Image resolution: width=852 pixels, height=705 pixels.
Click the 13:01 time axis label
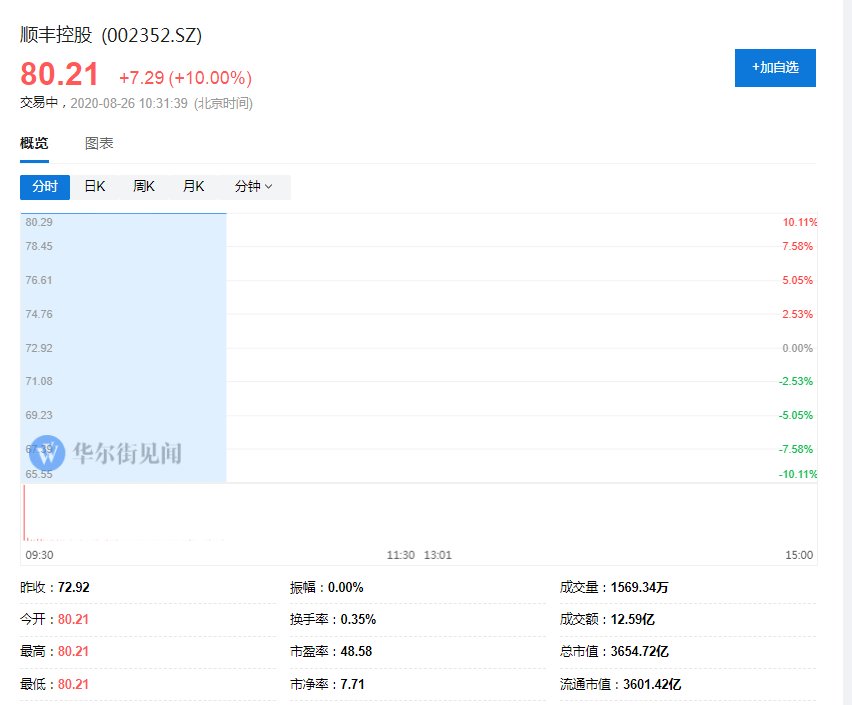click(438, 555)
